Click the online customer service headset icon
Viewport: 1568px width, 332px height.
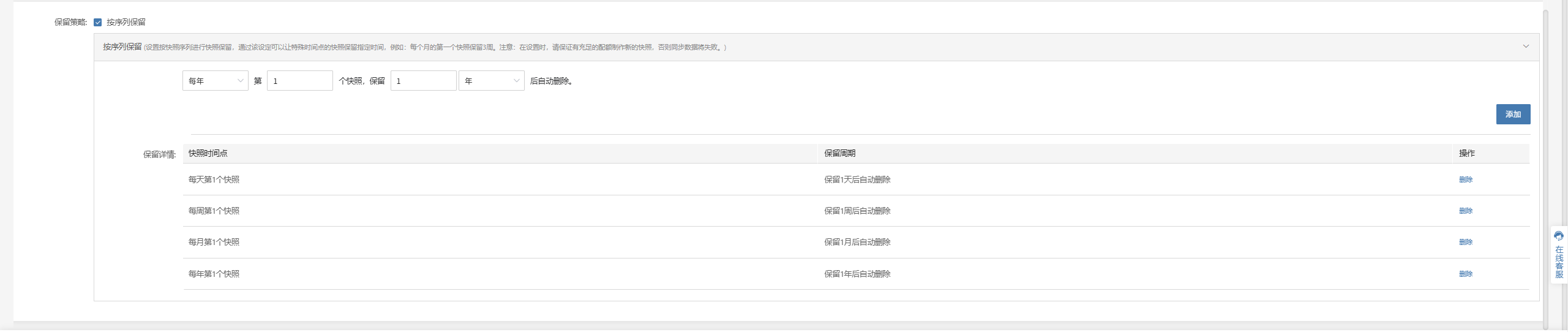coord(1559,236)
